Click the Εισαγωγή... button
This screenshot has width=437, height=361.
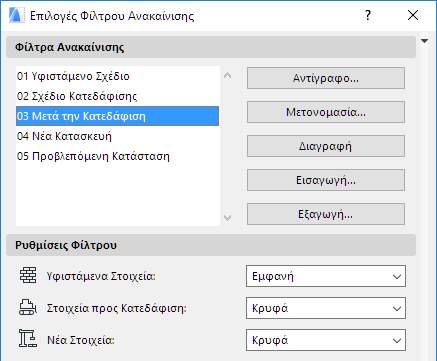click(326, 180)
